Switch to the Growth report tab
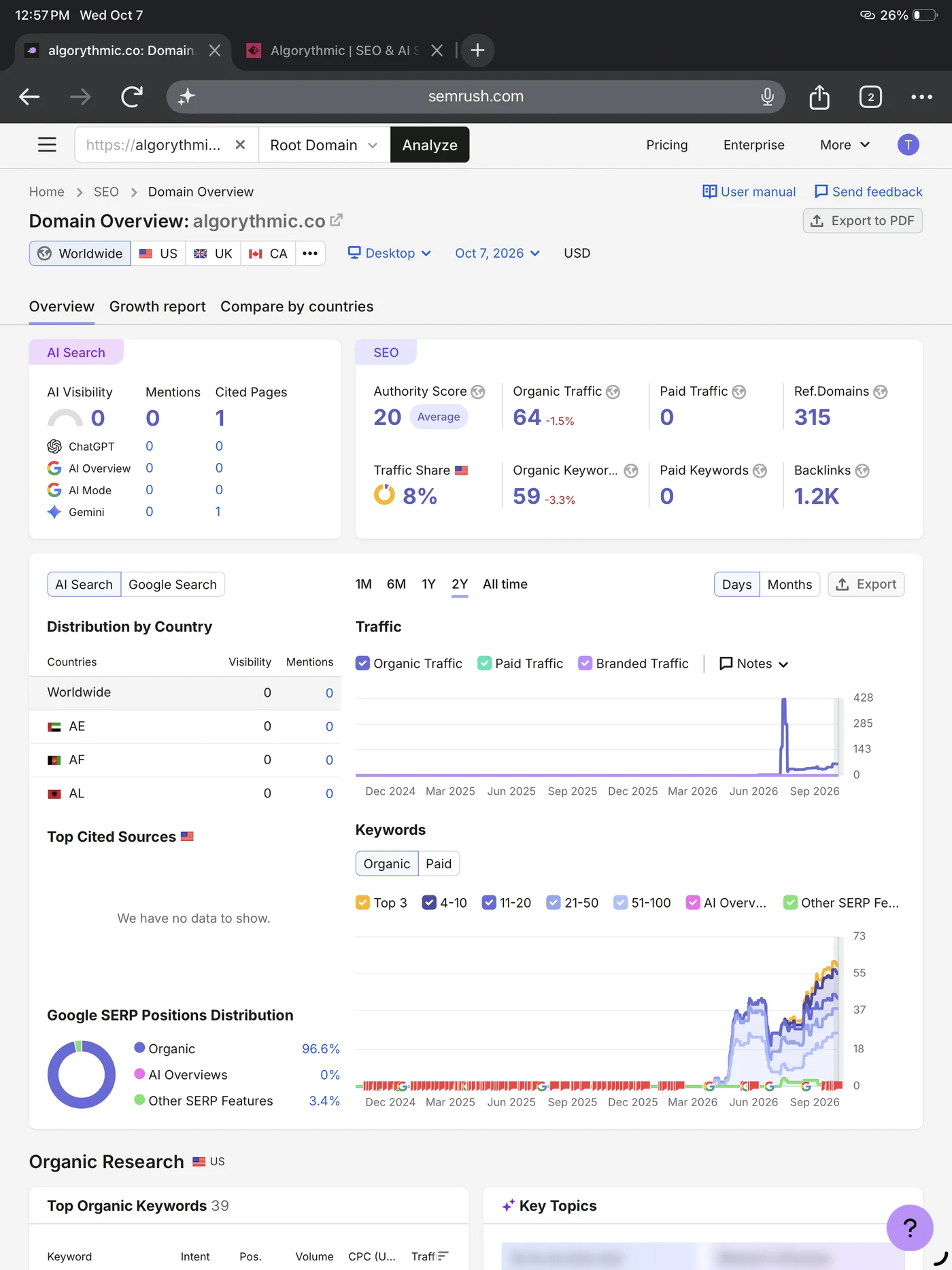 pos(157,307)
